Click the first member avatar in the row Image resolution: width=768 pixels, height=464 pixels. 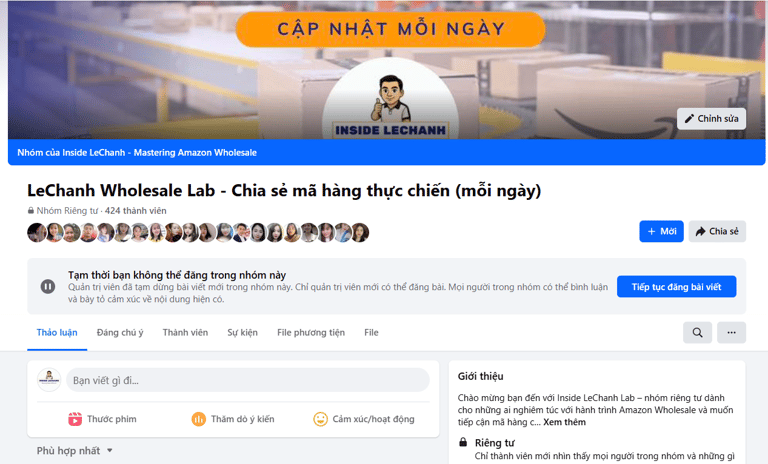point(36,232)
